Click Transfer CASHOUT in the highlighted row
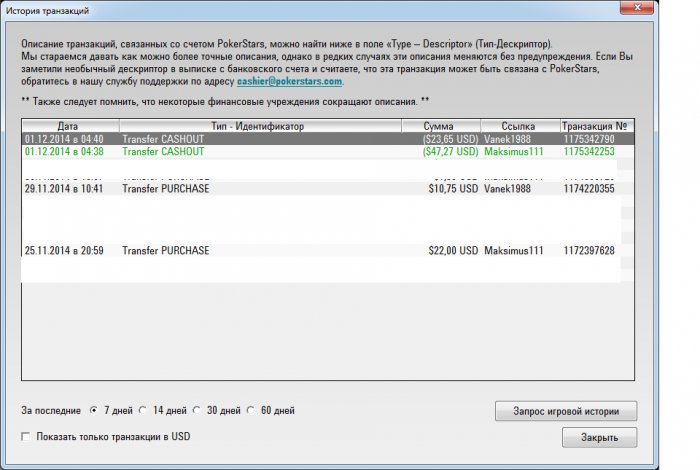The width and height of the screenshot is (700, 470). coord(163,139)
